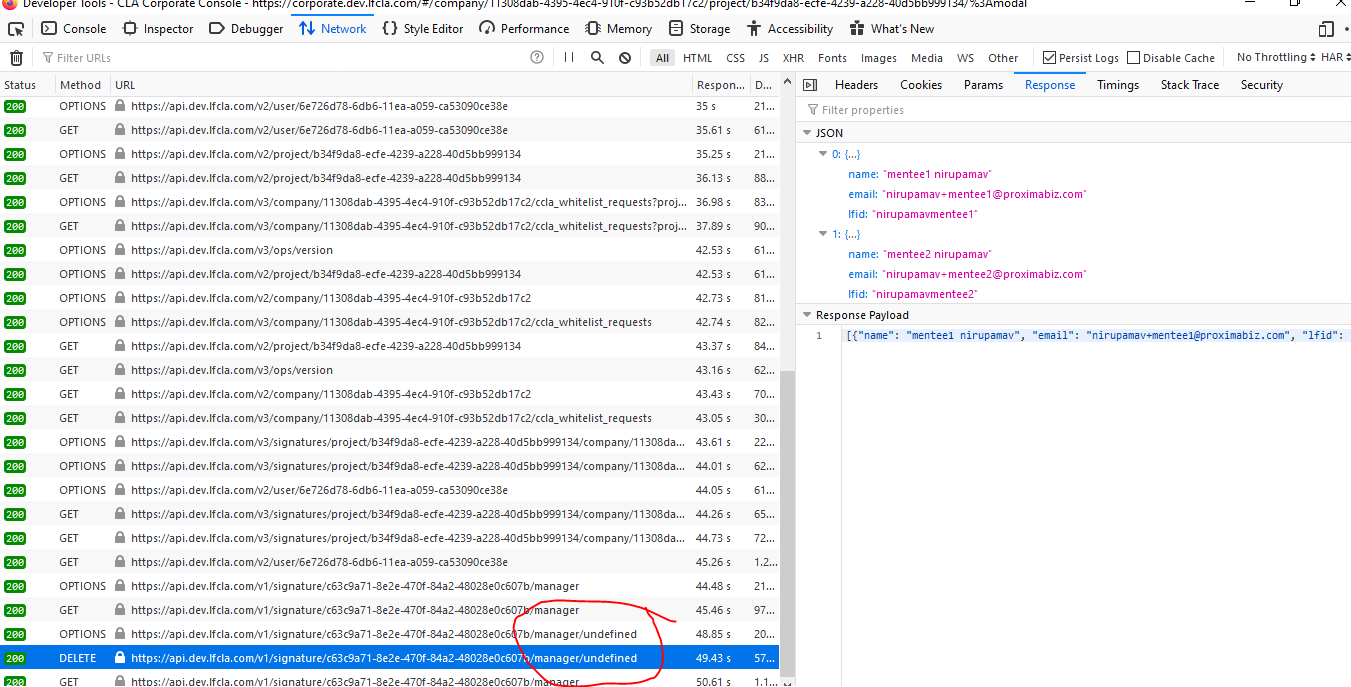Activate the block-URL icon
Image resolution: width=1351 pixels, height=687 pixels.
(624, 57)
